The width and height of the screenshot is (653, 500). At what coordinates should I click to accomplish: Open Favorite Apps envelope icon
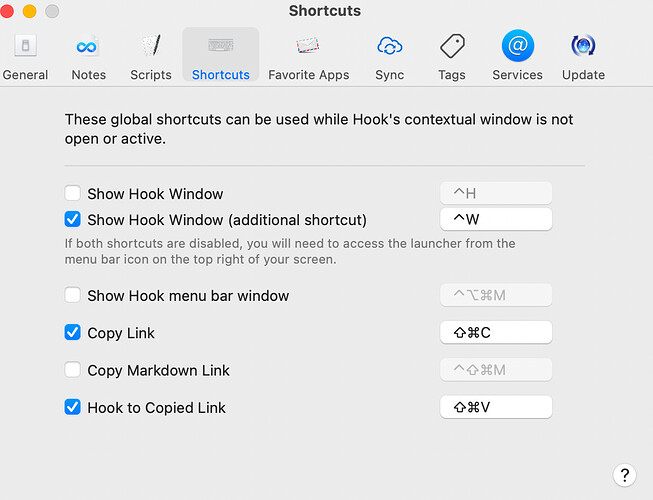[x=308, y=45]
